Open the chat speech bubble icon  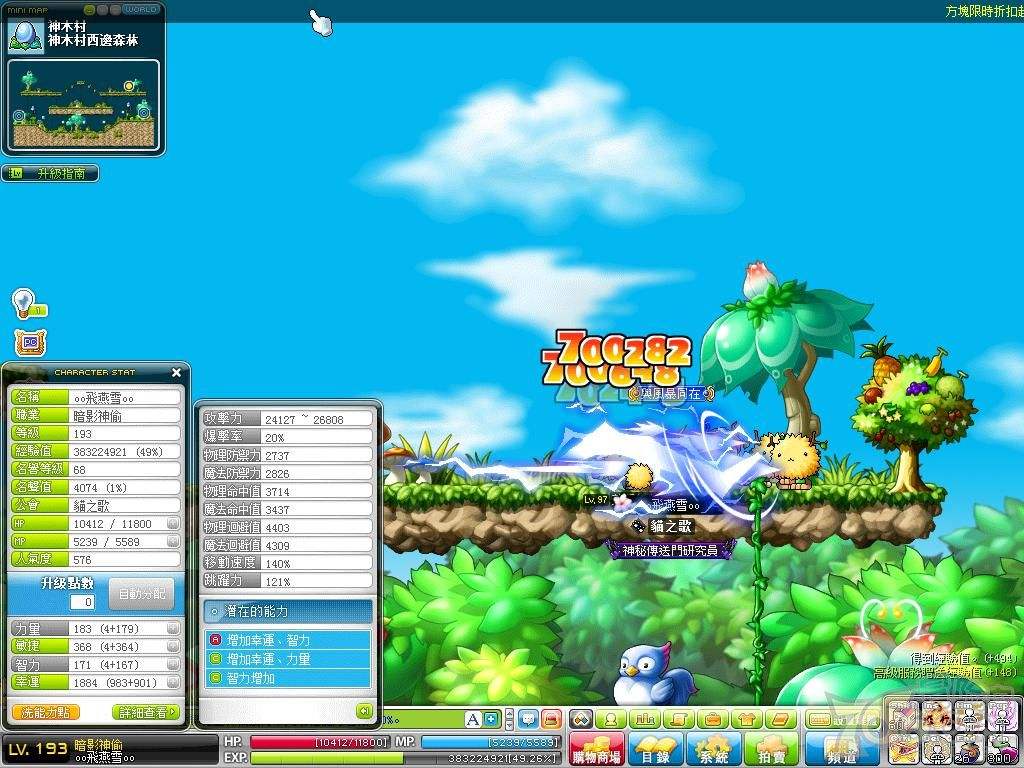click(527, 719)
